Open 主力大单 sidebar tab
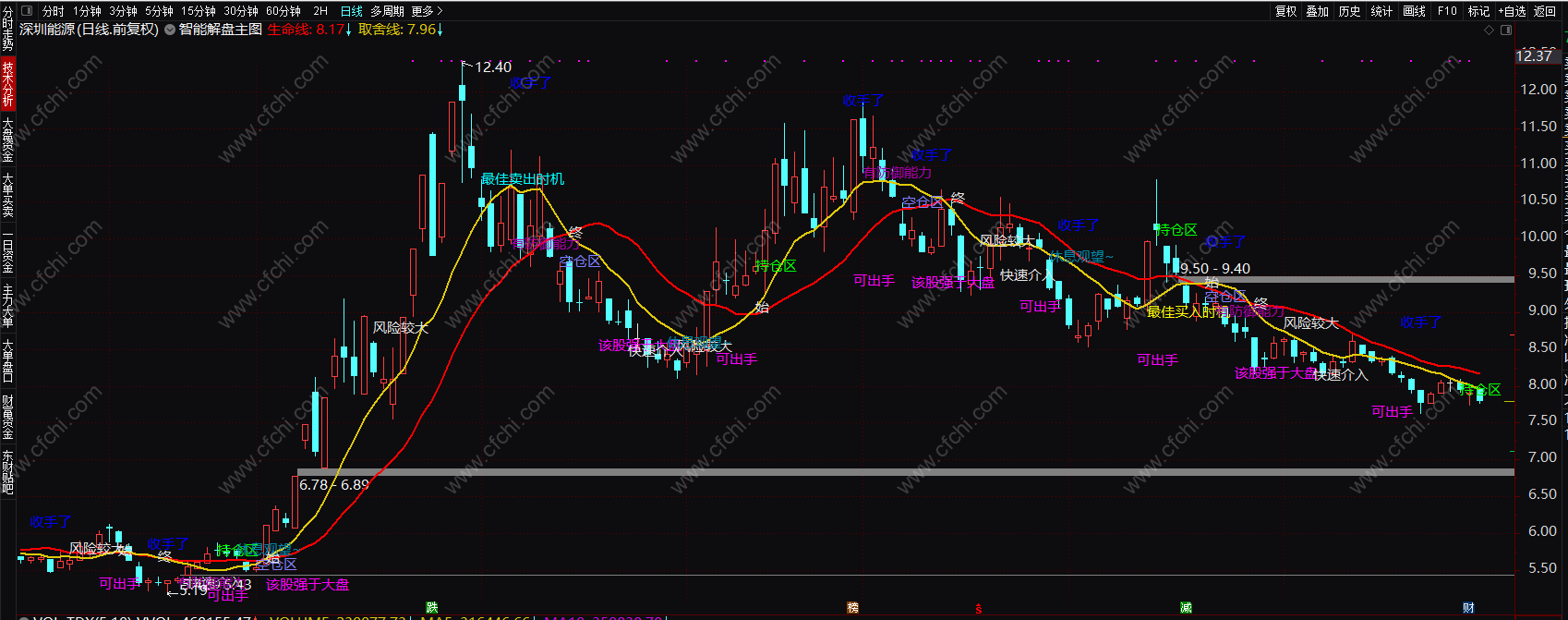1568x620 pixels. pyautogui.click(x=7, y=307)
